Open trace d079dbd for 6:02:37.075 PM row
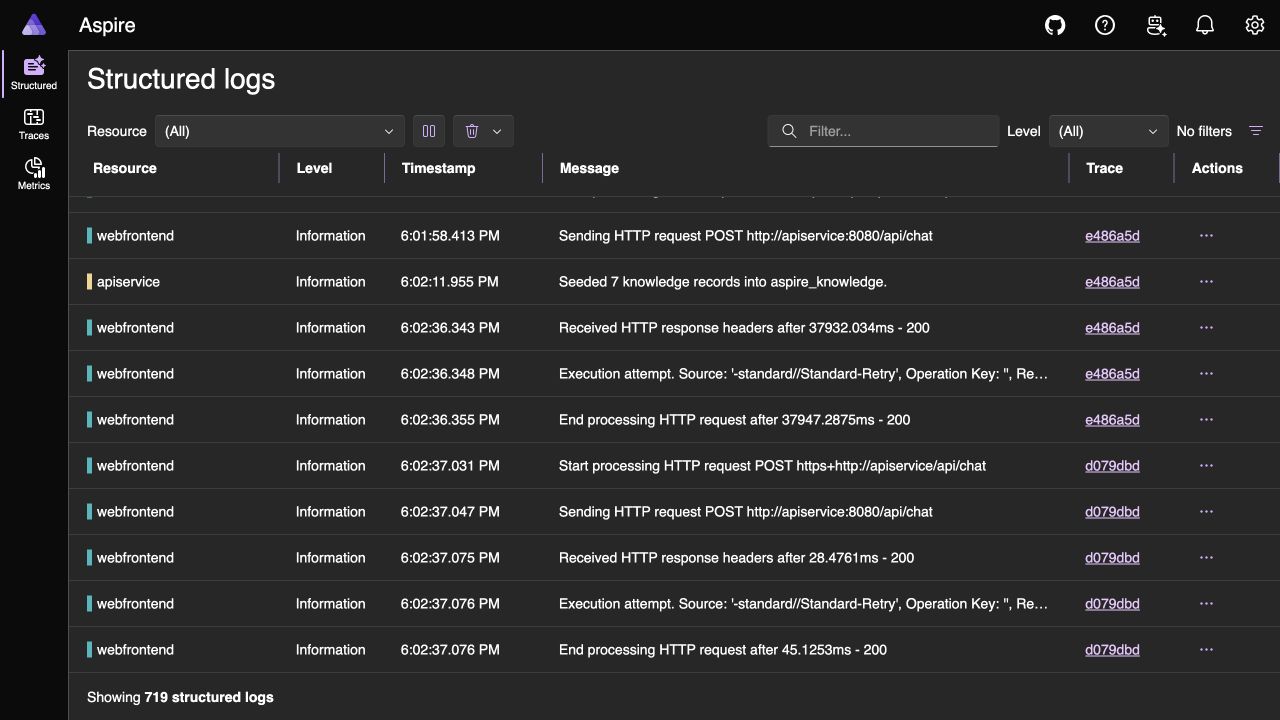This screenshot has height=720, width=1280. click(1112, 558)
